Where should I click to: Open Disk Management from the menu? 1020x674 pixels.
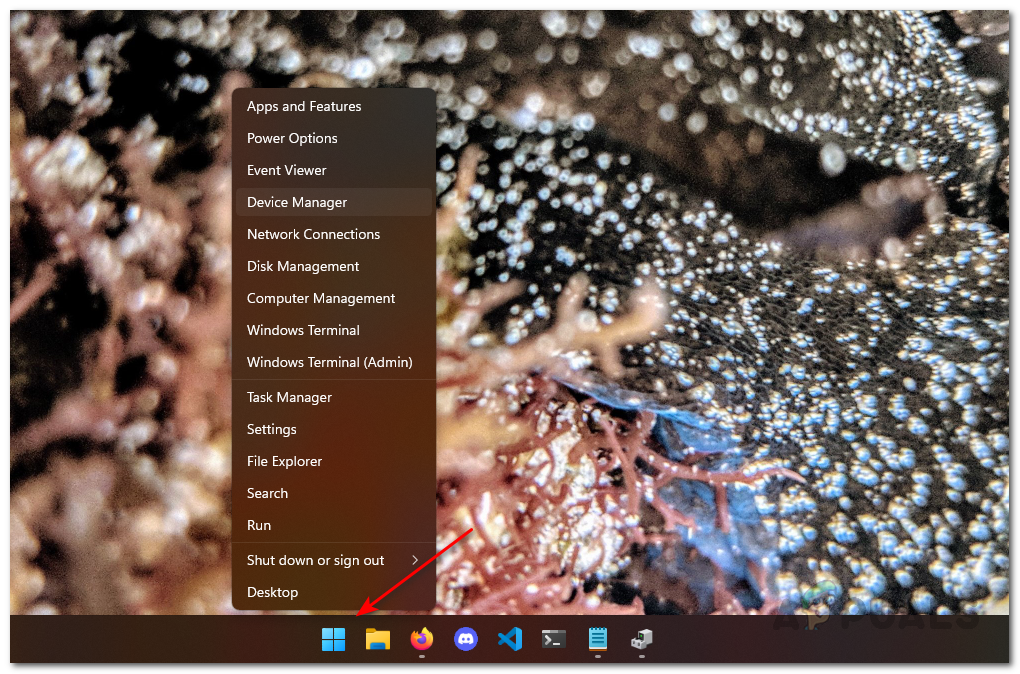point(334,266)
